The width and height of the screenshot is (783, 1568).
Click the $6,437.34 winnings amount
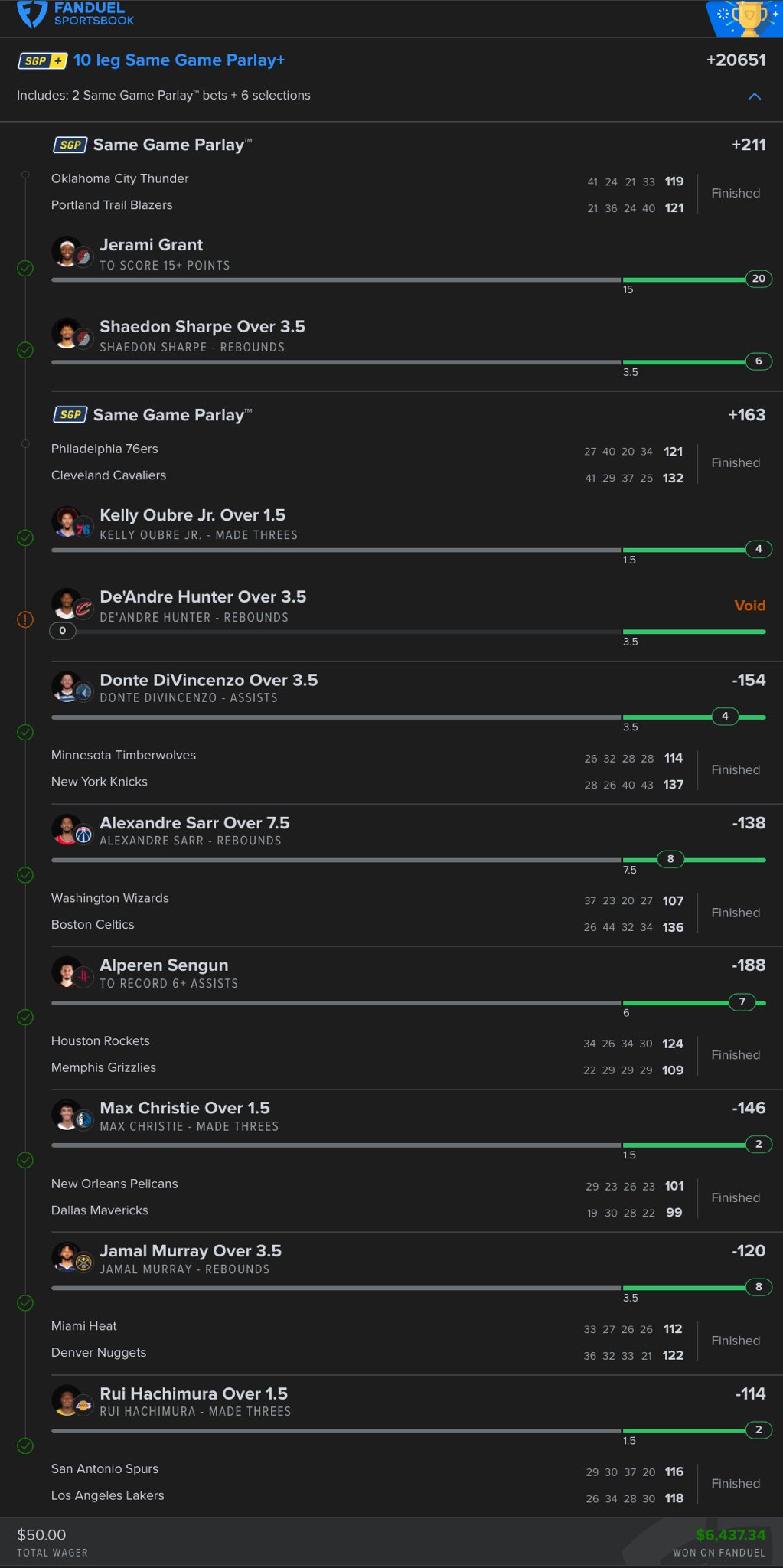(730, 1534)
